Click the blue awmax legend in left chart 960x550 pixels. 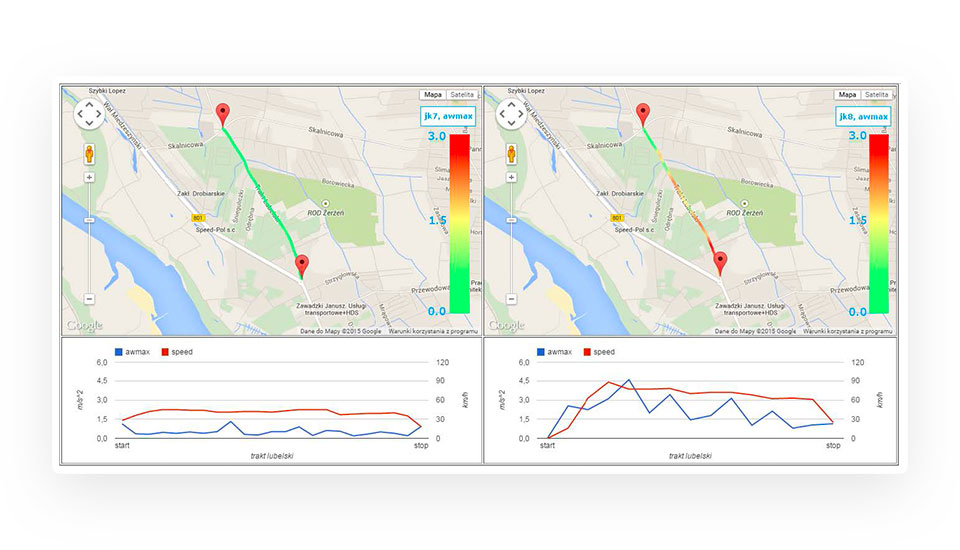[134, 352]
